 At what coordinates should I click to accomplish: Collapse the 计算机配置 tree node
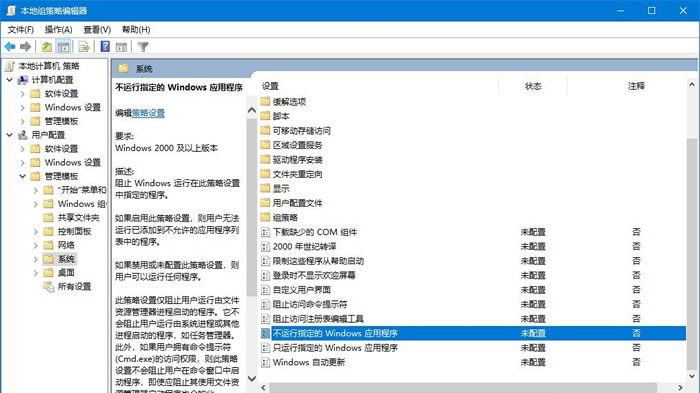point(9,80)
